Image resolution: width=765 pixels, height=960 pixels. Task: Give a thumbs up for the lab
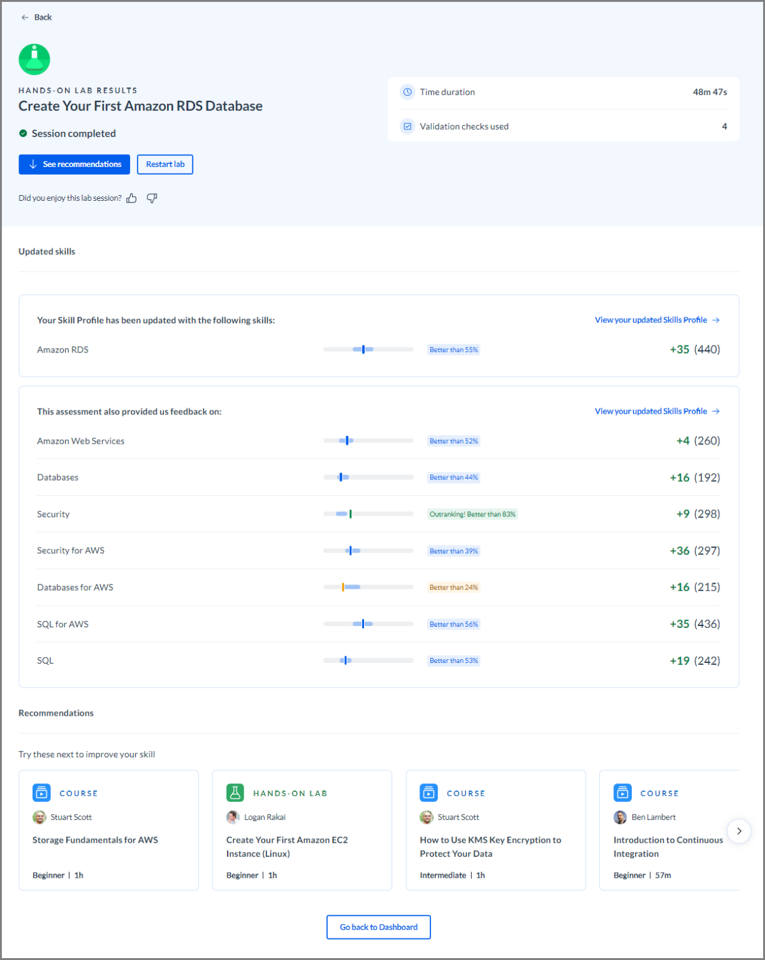click(x=132, y=198)
